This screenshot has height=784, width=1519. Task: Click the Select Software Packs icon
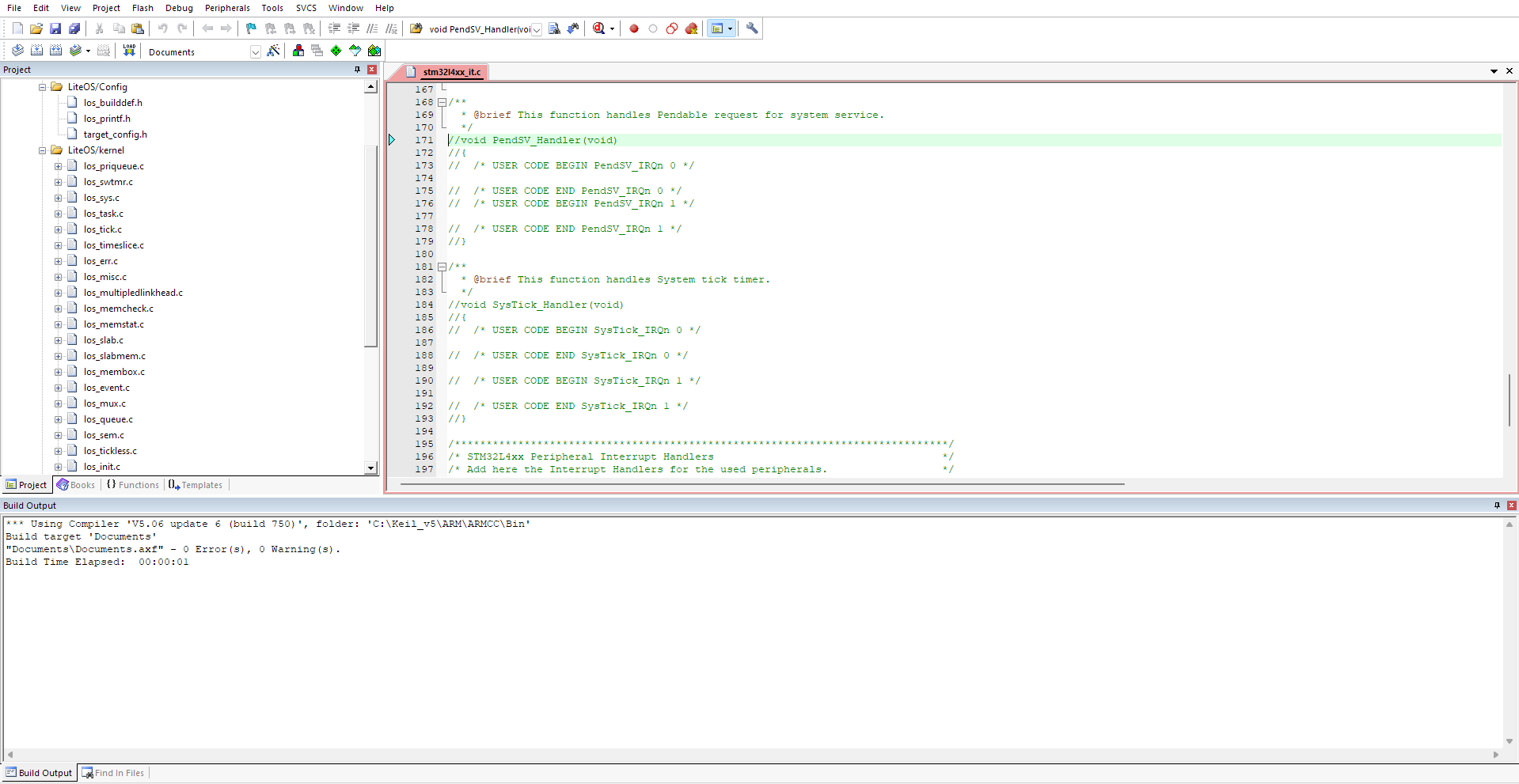[355, 51]
